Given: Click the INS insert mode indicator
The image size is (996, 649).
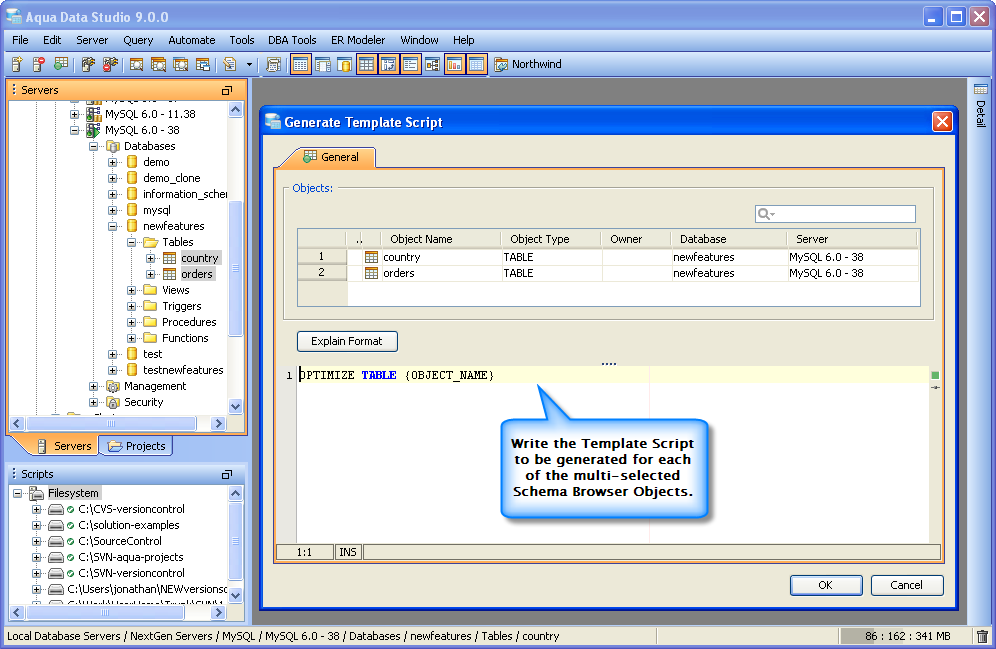Looking at the screenshot, I should [348, 552].
